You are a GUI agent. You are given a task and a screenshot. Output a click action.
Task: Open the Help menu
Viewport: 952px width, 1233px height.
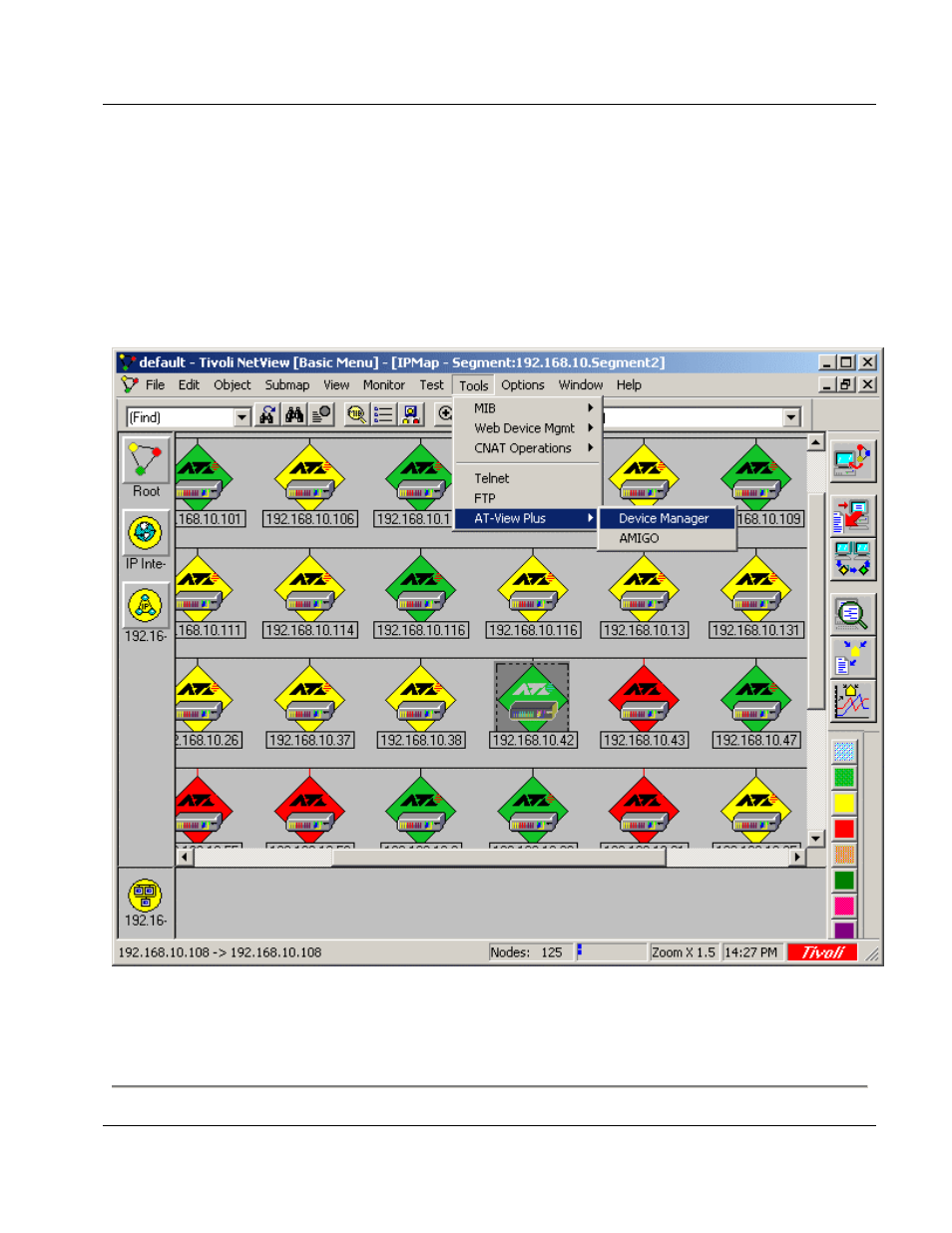[x=629, y=385]
